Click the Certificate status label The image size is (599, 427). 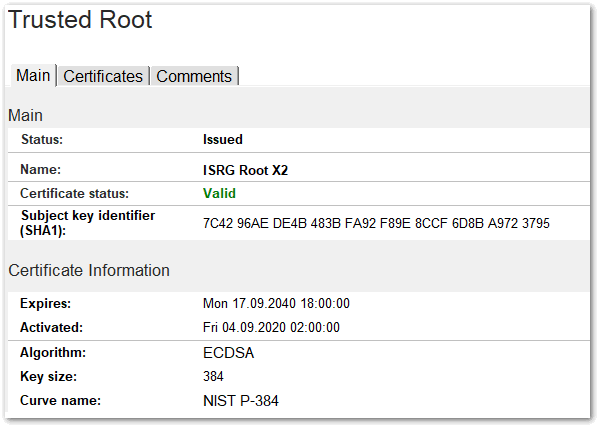coord(74,193)
